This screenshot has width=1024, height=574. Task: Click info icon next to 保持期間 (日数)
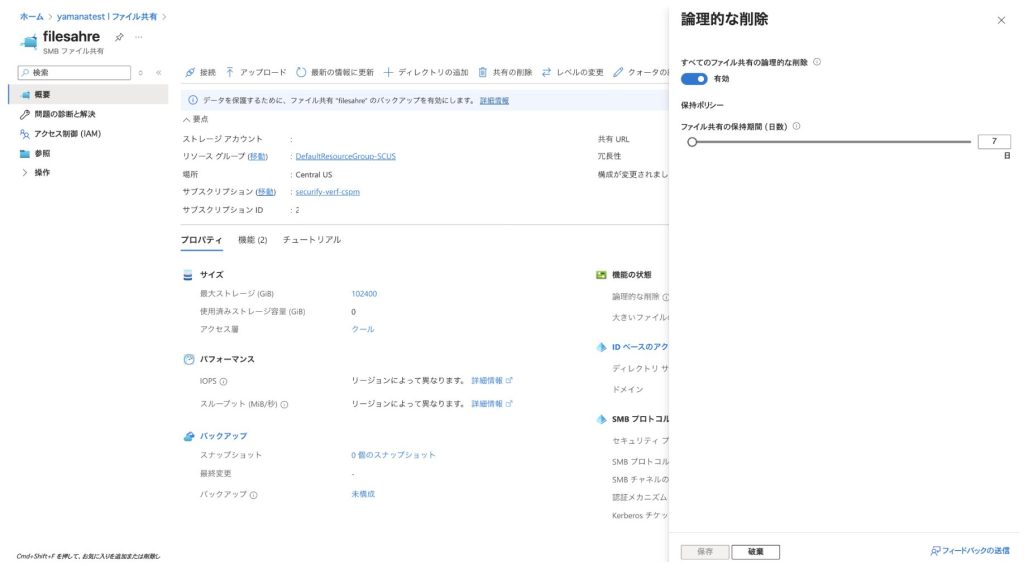(796, 127)
